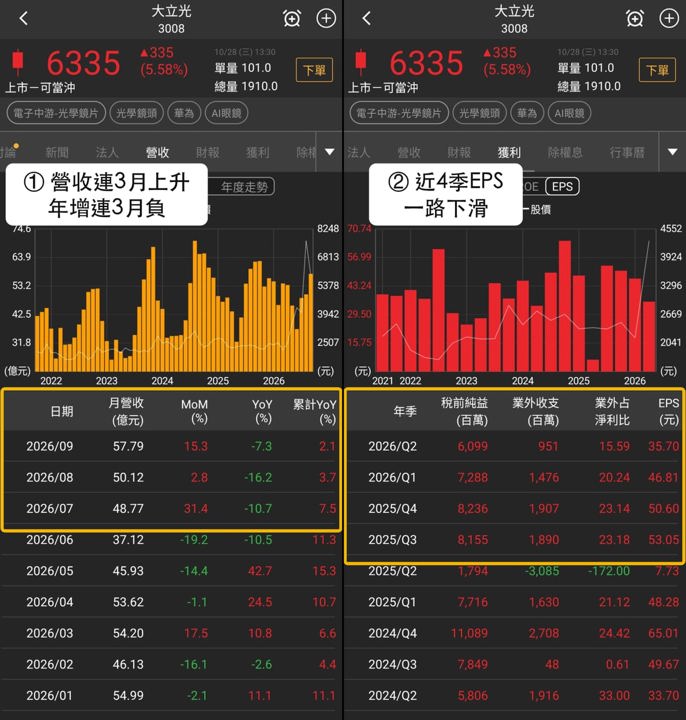Tap the 2025/Q1 earnings row label
The width and height of the screenshot is (686, 720).
(x=393, y=602)
